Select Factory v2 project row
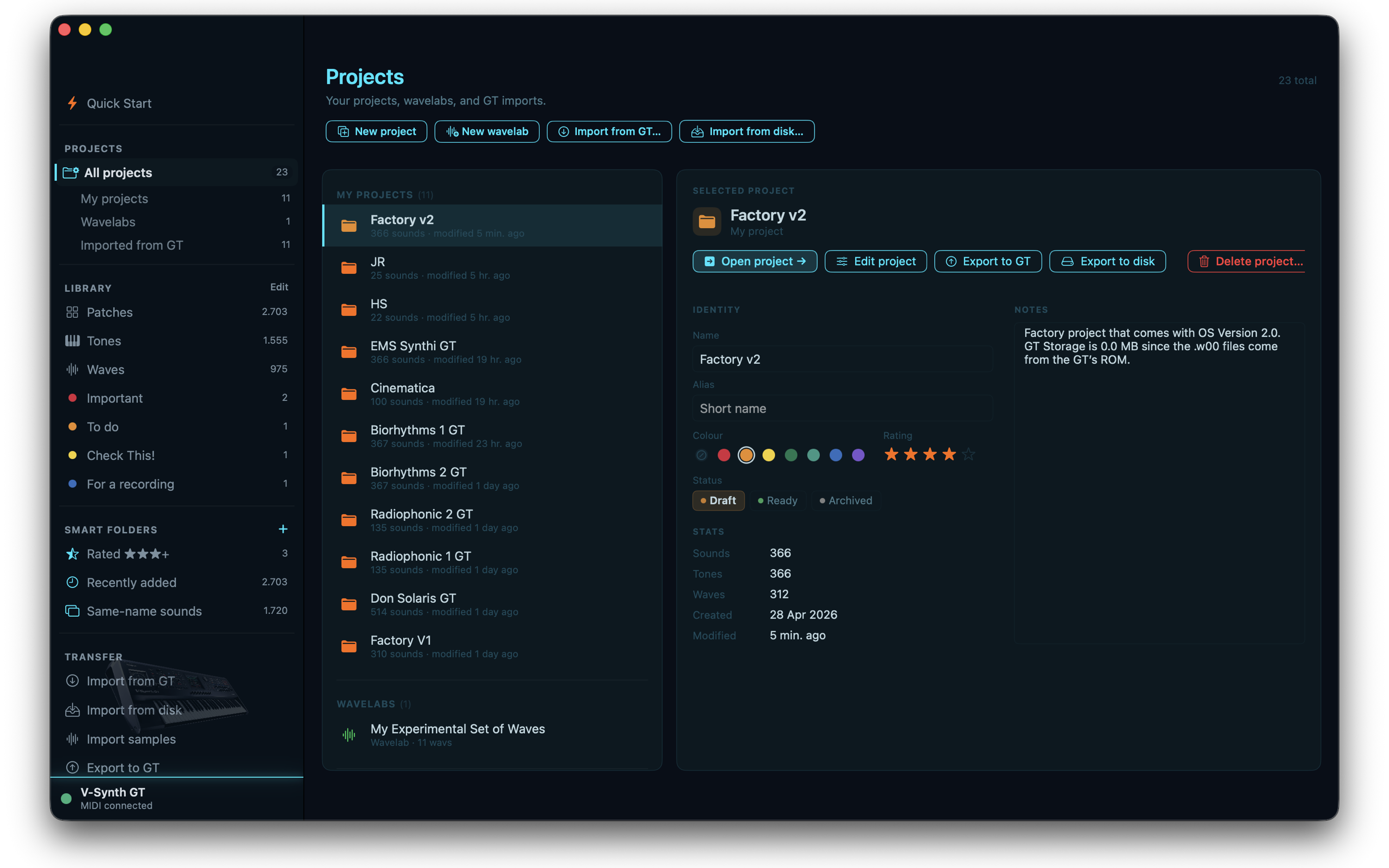This screenshot has height=868, width=1389. pyautogui.click(x=492, y=226)
